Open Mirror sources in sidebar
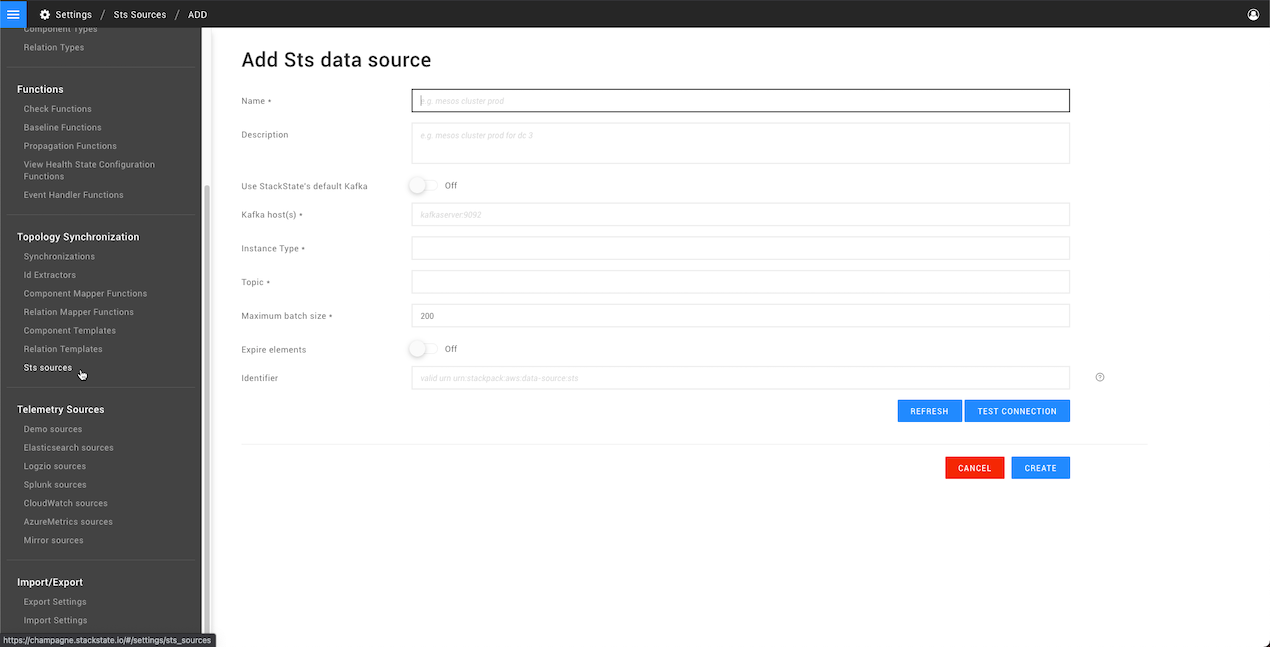The image size is (1270, 647). (53, 540)
